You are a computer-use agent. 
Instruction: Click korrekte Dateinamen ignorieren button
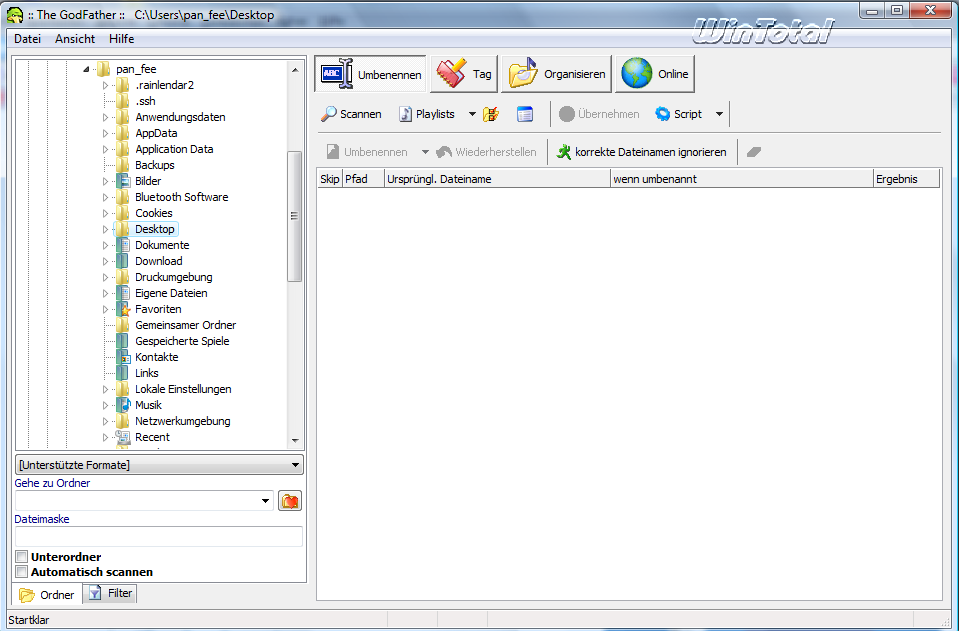click(642, 152)
